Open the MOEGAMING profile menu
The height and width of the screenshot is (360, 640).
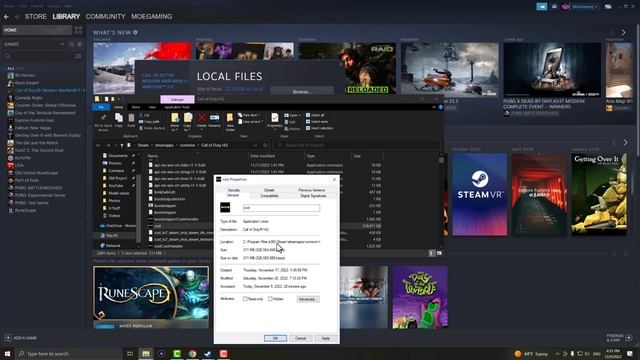151,16
